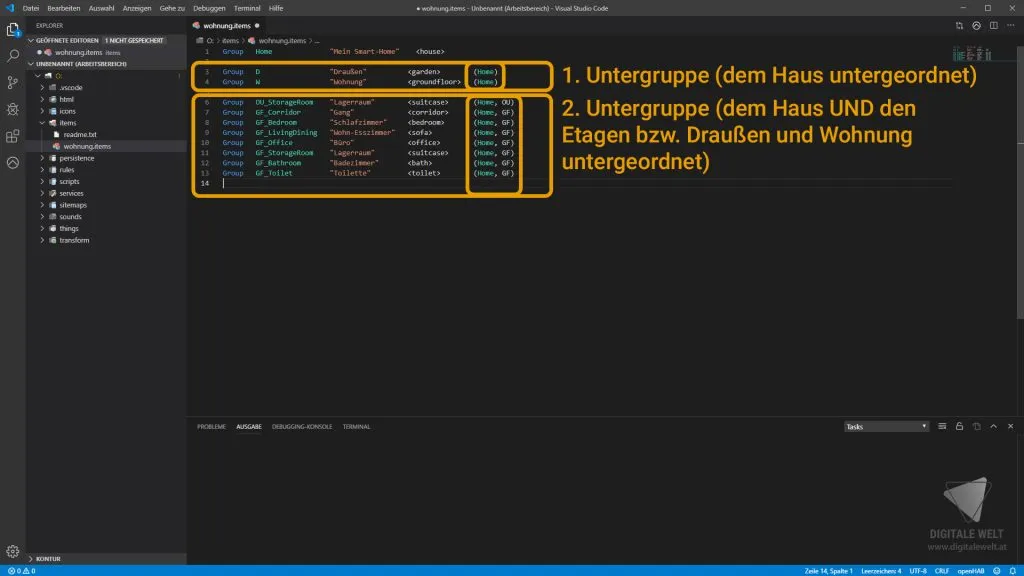This screenshot has height=576, width=1024.
Task: Collapse the Unbenannt (Arbeitsbereich) section
Action: (31, 64)
